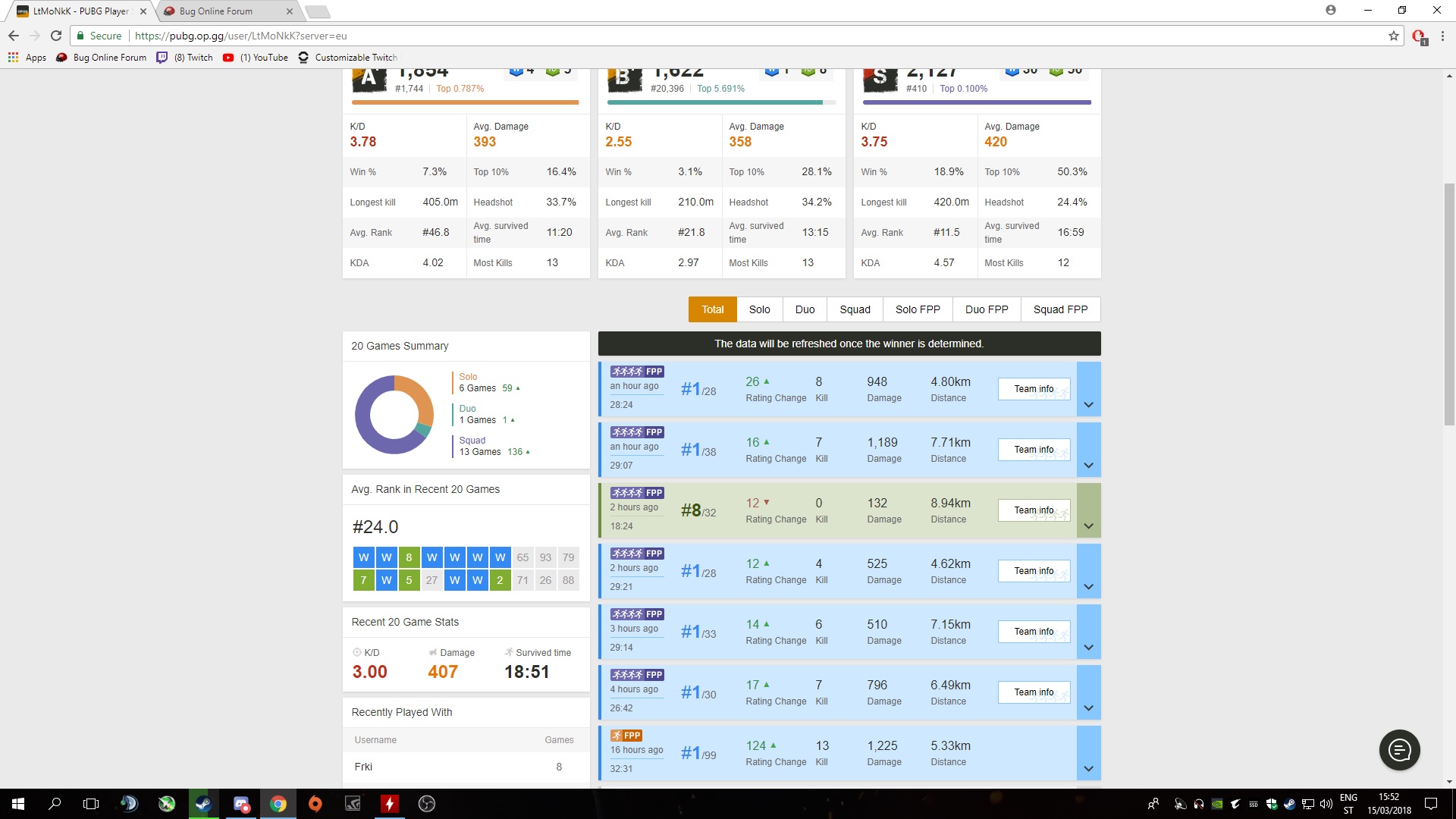Expand the 13-kill solo match row
1456x819 pixels.
click(x=1088, y=769)
